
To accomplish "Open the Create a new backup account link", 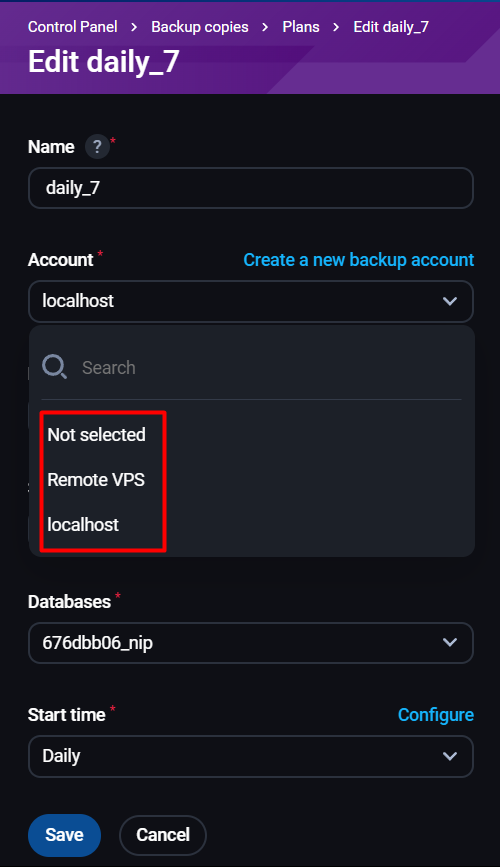I will 358,260.
